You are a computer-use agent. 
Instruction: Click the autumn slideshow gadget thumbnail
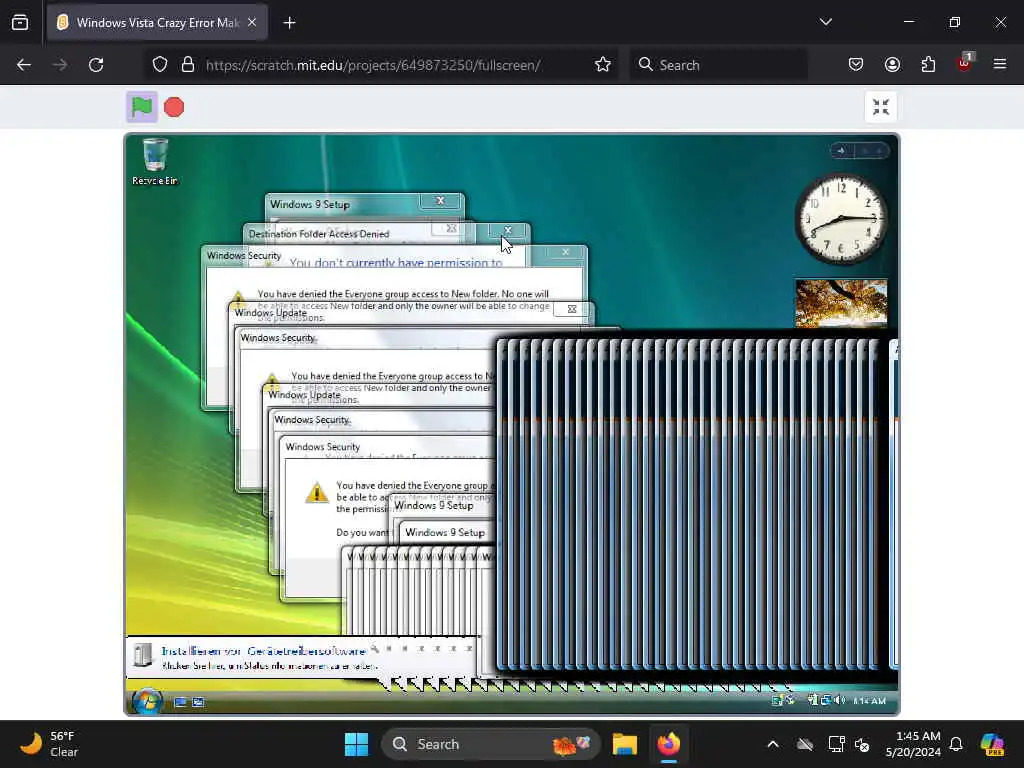coord(841,303)
